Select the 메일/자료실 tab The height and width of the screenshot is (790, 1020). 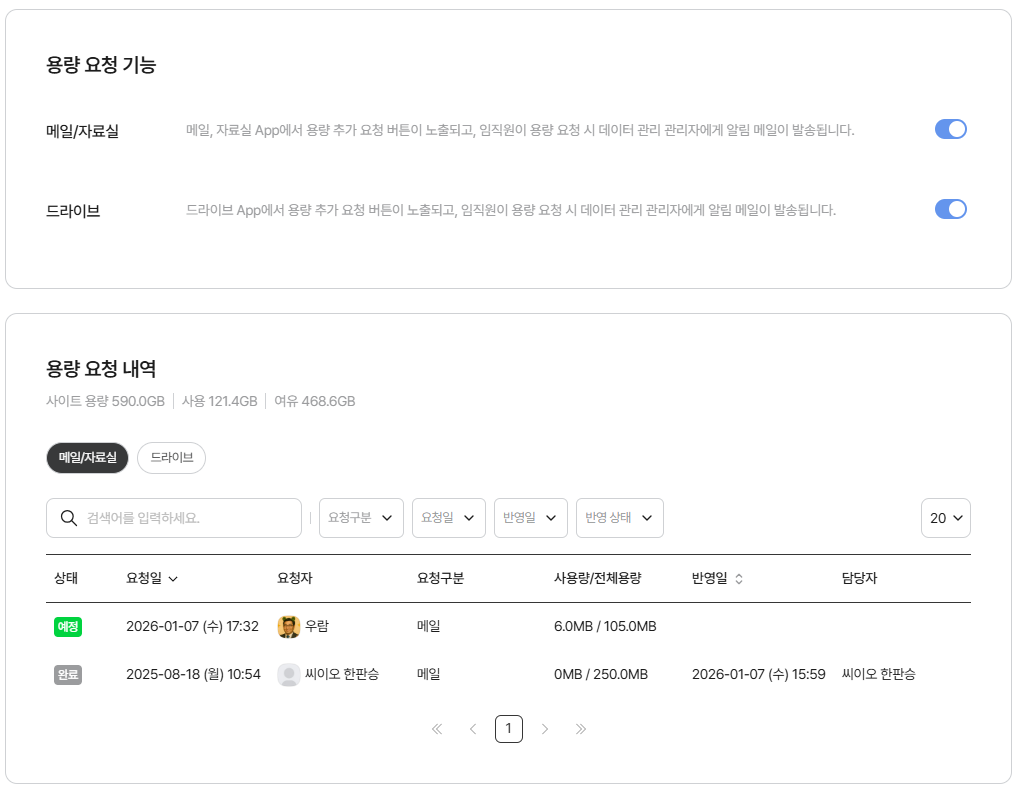[x=87, y=457]
